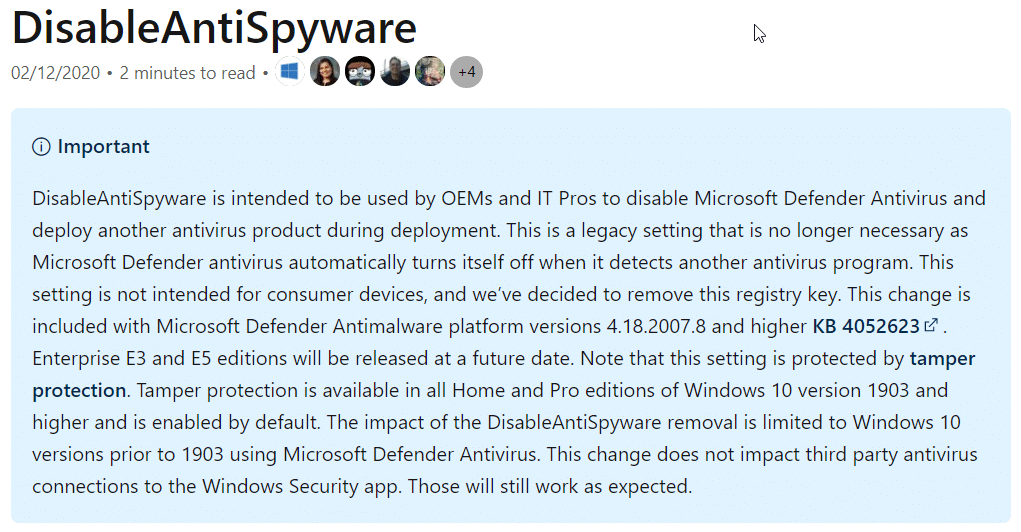The height and width of the screenshot is (532, 1021).
Task: Click the DisableAntiSpyware page title
Action: point(214,29)
